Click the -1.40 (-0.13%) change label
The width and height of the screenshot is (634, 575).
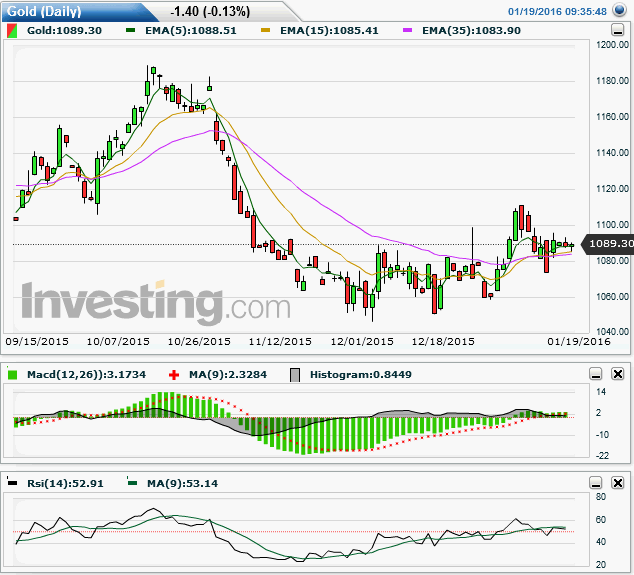[x=210, y=11]
